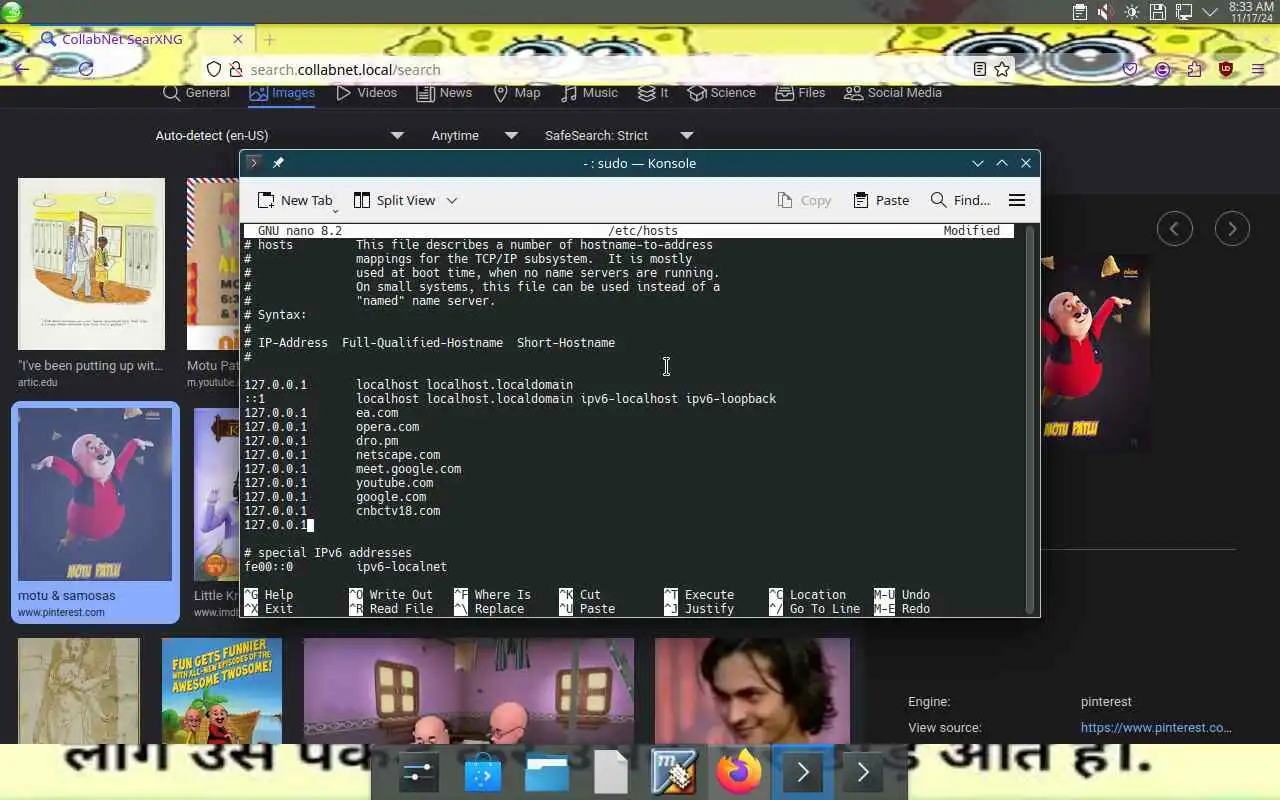
Task: Show the next image in the detail panel
Action: point(1232,229)
